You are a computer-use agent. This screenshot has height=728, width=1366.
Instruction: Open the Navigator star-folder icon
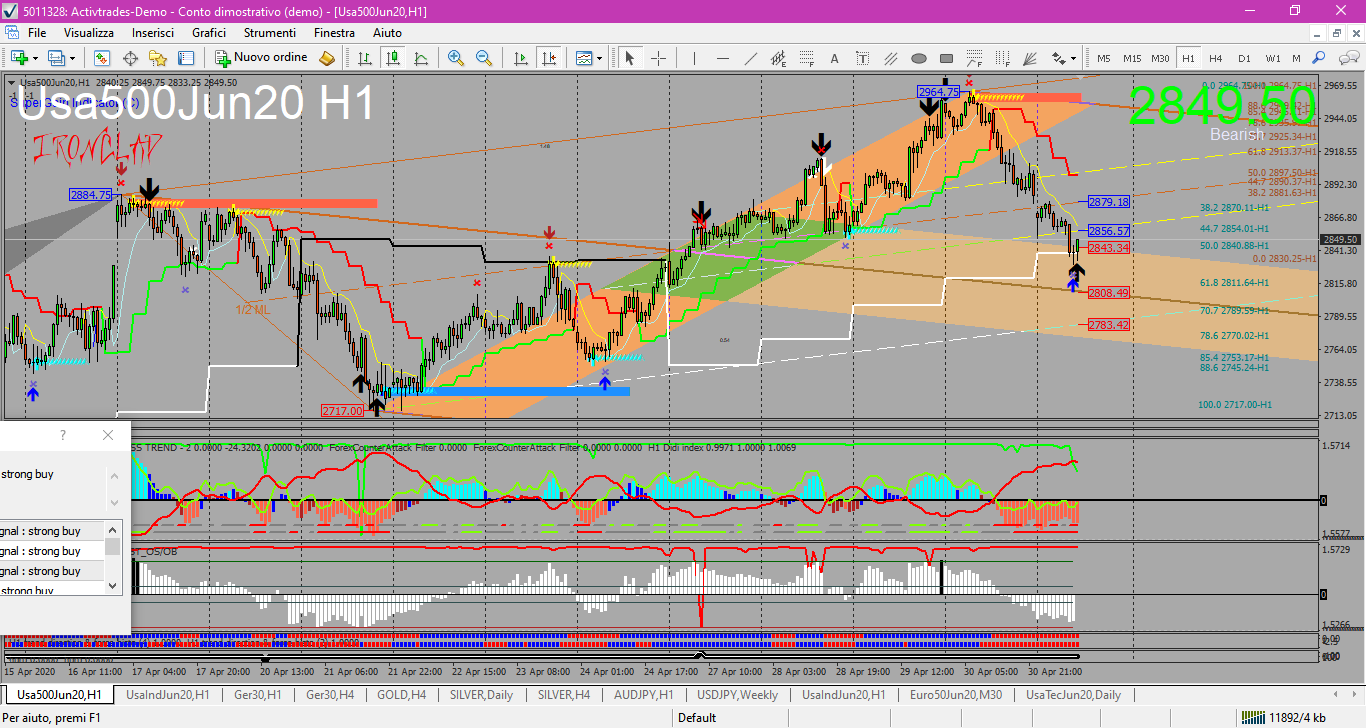pyautogui.click(x=158, y=58)
